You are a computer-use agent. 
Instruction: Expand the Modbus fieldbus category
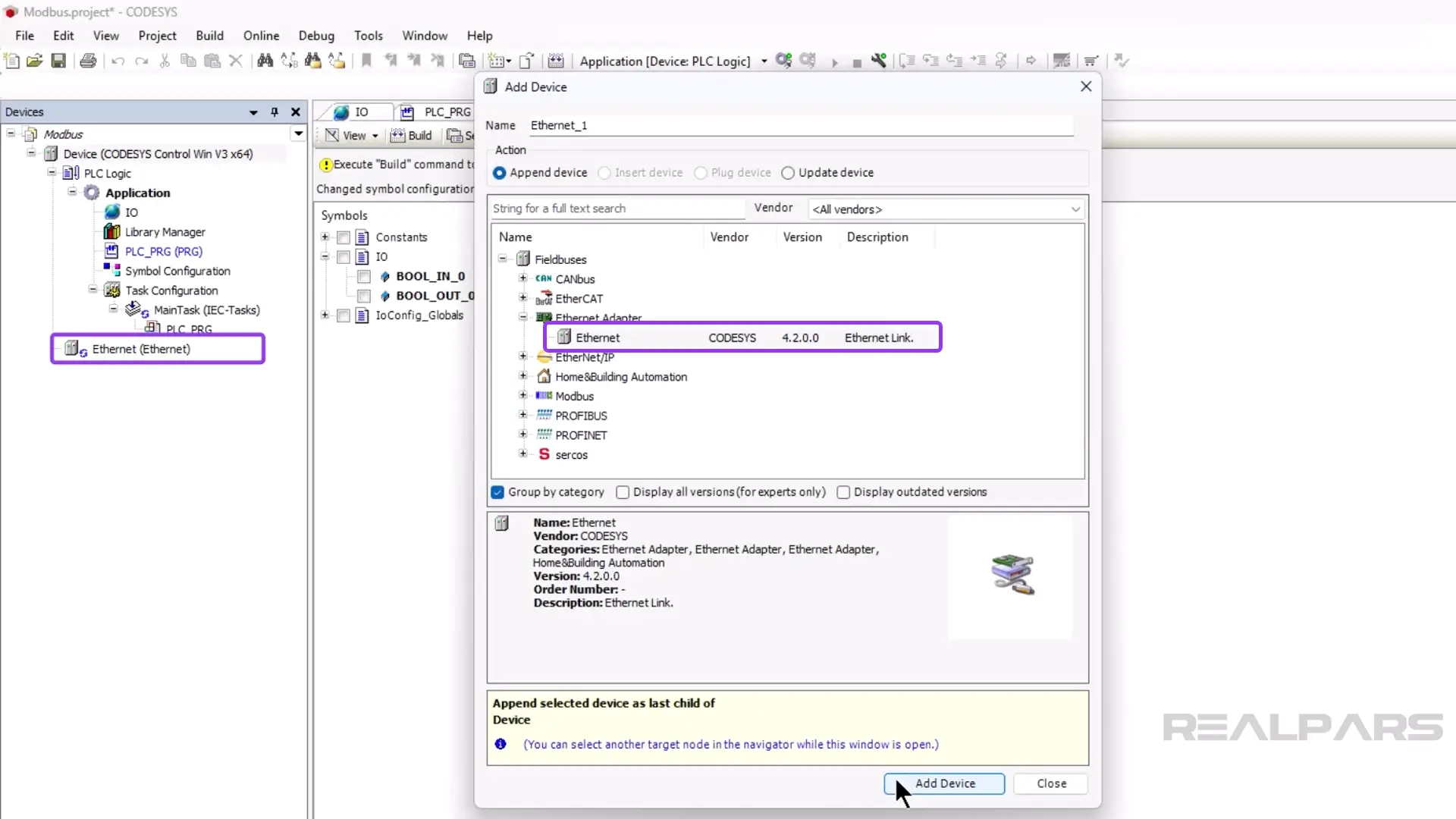523,395
